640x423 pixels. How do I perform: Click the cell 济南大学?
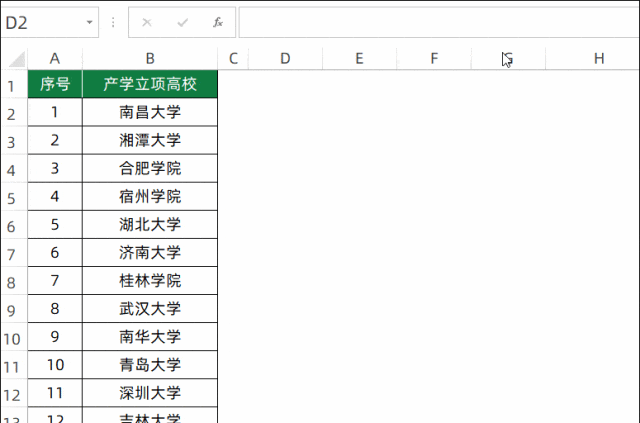(x=150, y=252)
